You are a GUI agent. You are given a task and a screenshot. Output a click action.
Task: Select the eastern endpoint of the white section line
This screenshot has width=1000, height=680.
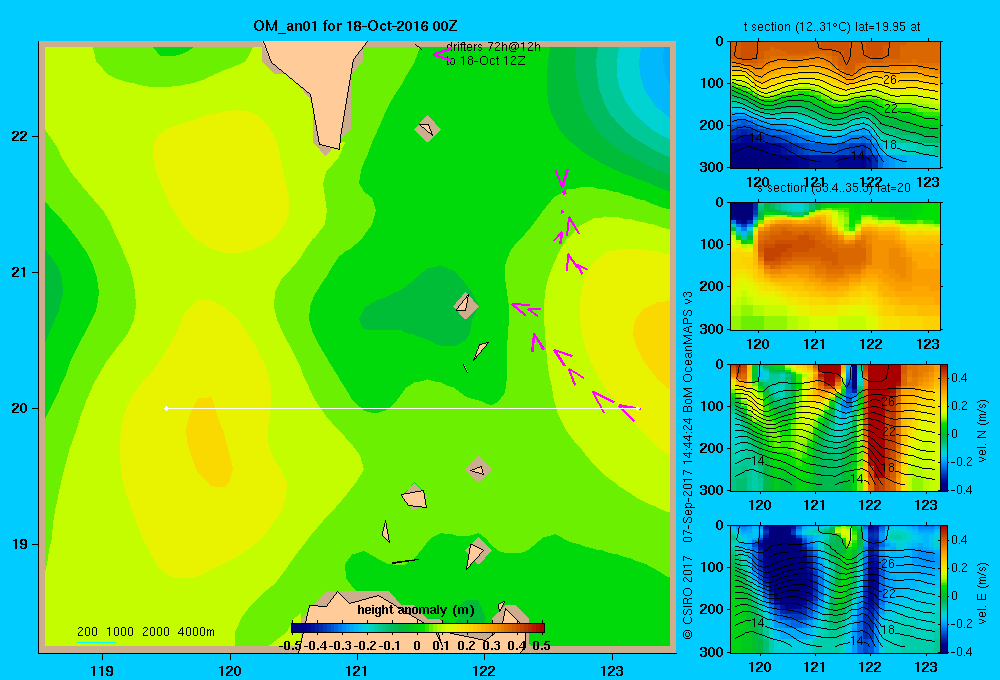click(x=639, y=408)
